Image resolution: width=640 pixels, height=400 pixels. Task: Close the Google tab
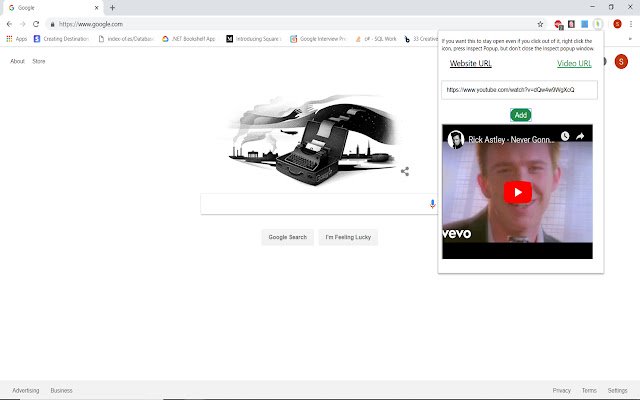click(97, 7)
